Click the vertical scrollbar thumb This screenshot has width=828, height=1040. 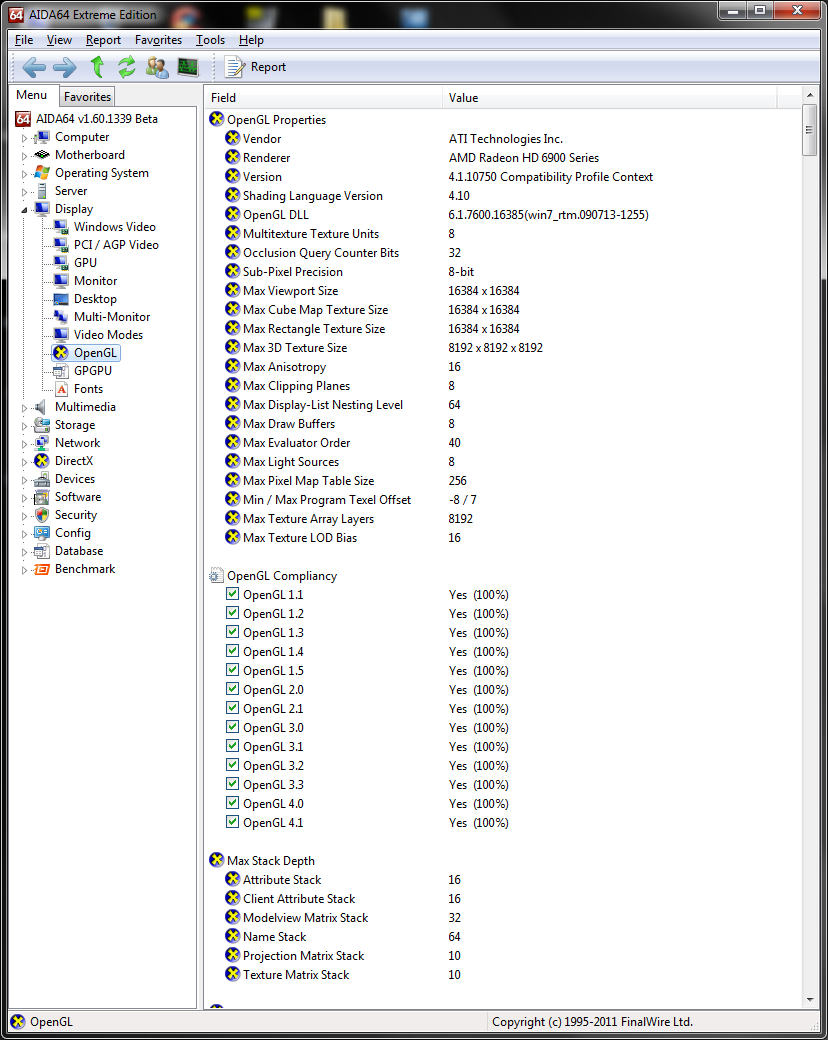click(x=809, y=130)
